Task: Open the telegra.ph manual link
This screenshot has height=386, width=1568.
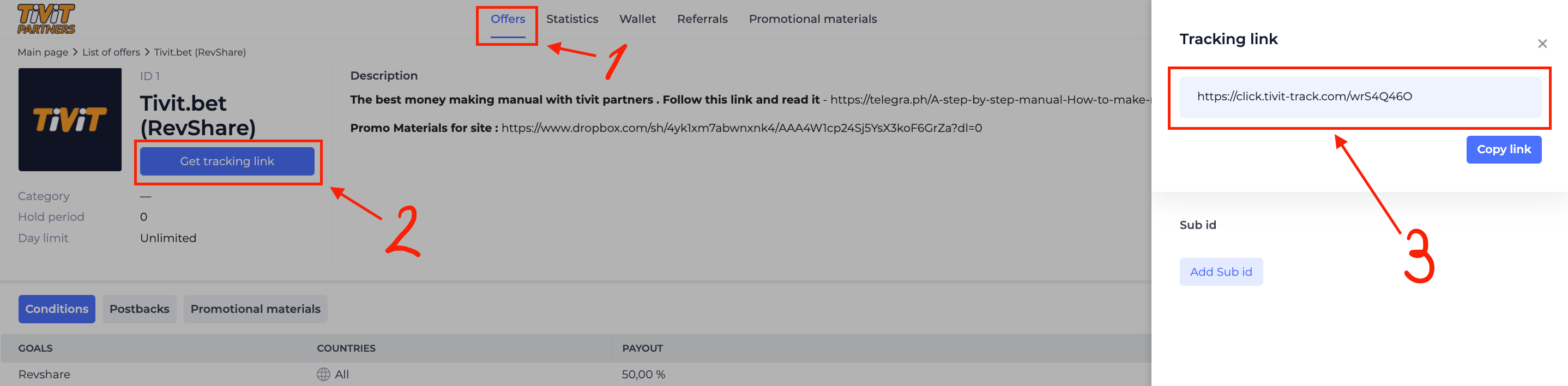Action: 989,99
